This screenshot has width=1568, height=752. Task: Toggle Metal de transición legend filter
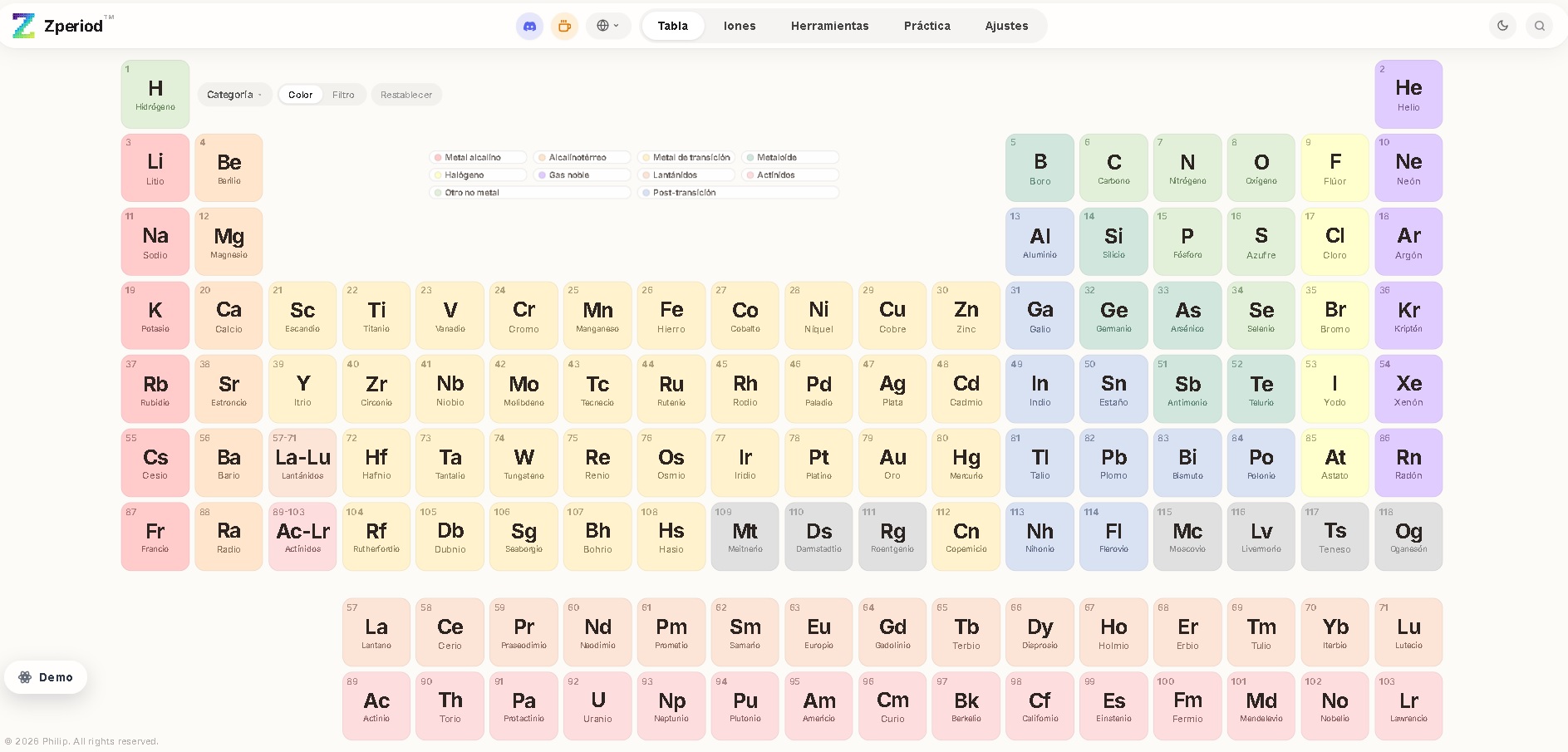click(x=686, y=157)
